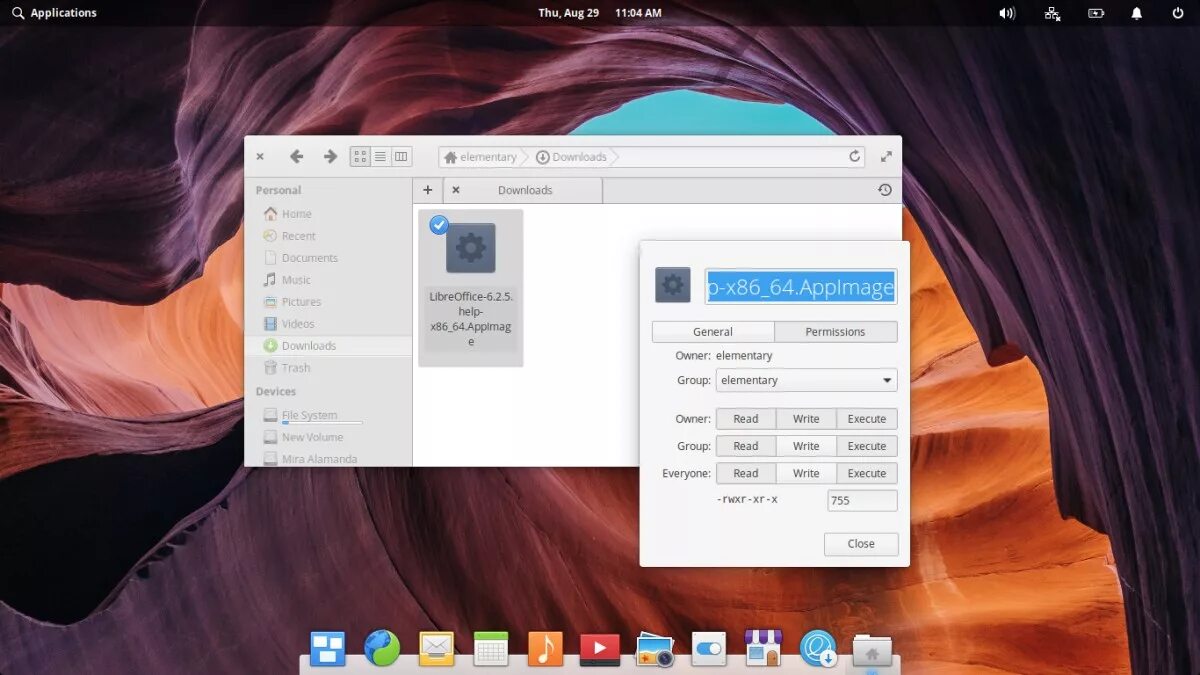Toggle Group Read permission

coord(746,446)
